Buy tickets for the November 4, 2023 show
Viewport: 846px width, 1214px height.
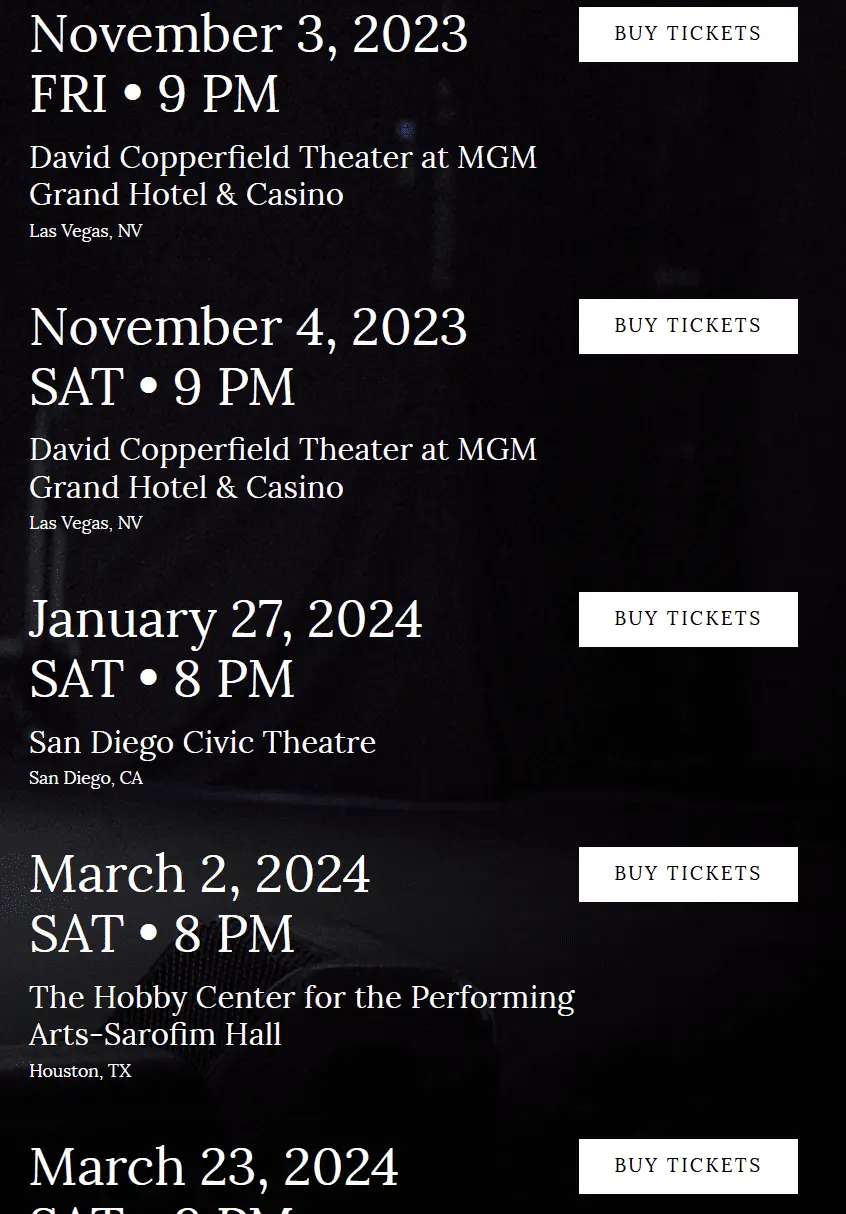(688, 326)
